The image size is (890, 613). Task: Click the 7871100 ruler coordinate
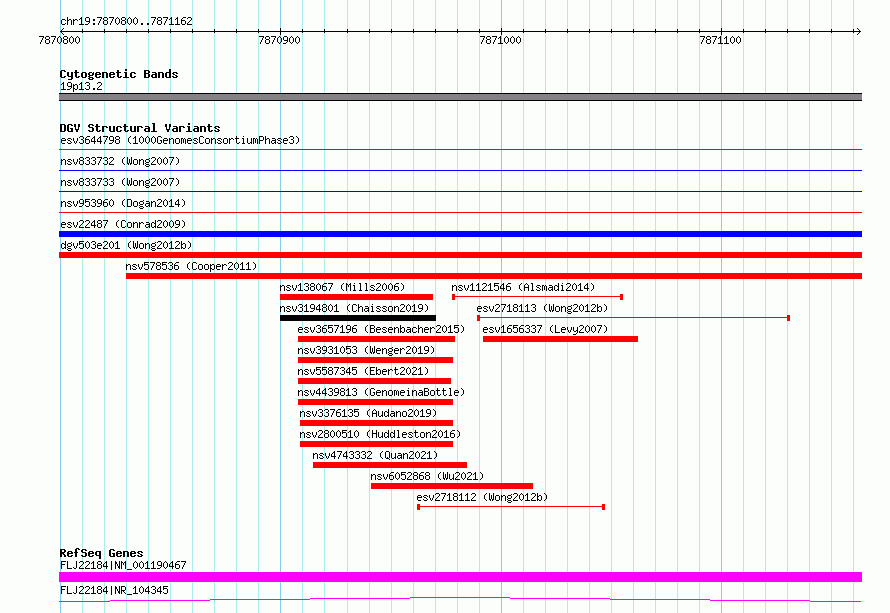coord(720,40)
